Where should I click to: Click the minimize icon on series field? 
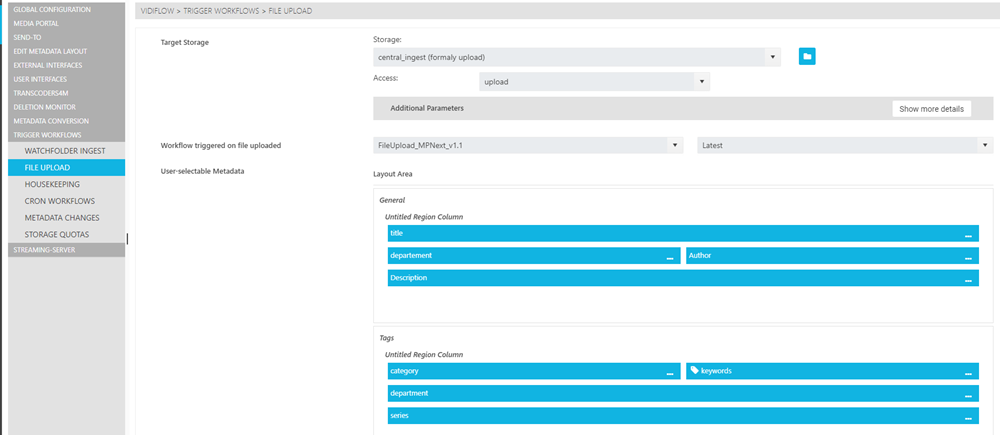[968, 417]
